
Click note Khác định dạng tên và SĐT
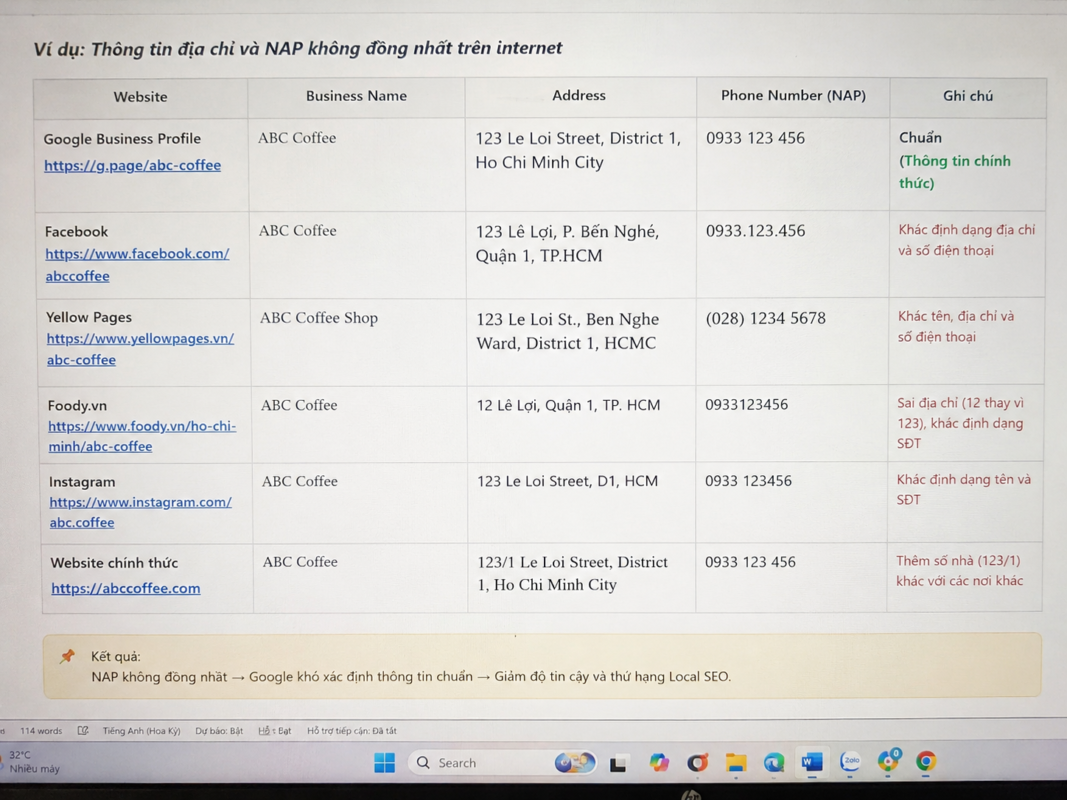pos(964,489)
